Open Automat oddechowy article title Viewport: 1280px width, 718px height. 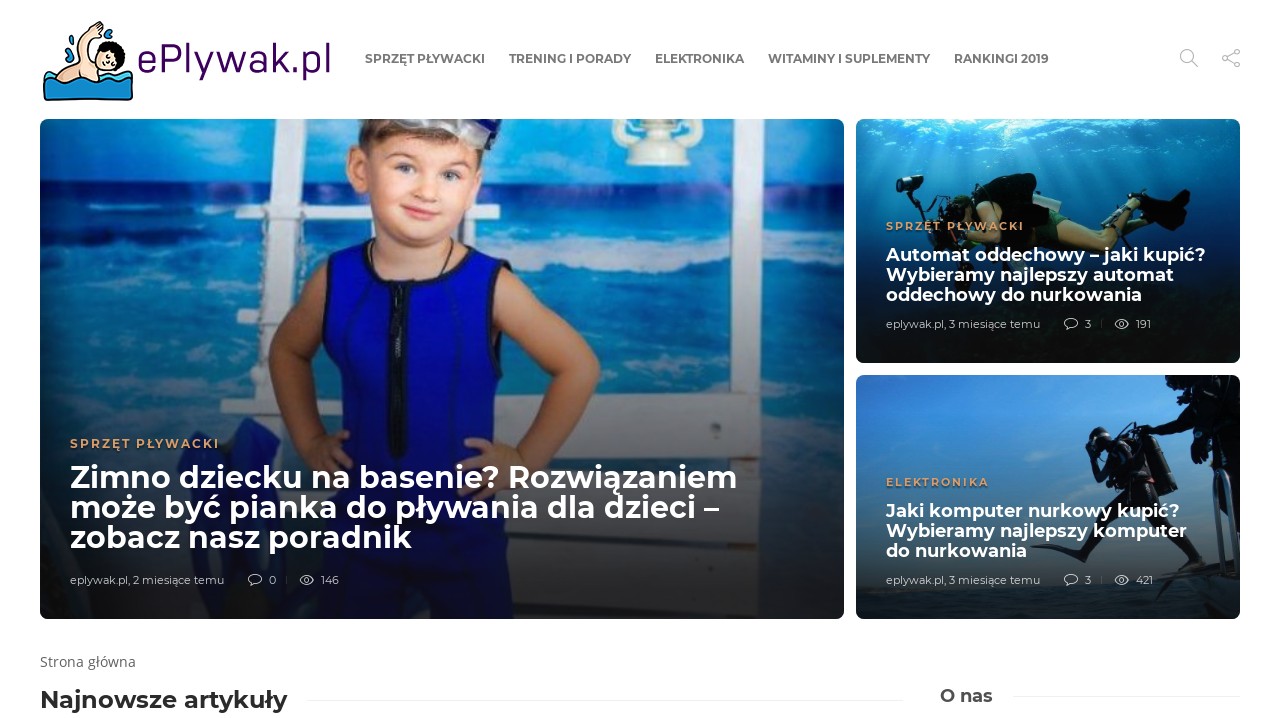(1046, 275)
